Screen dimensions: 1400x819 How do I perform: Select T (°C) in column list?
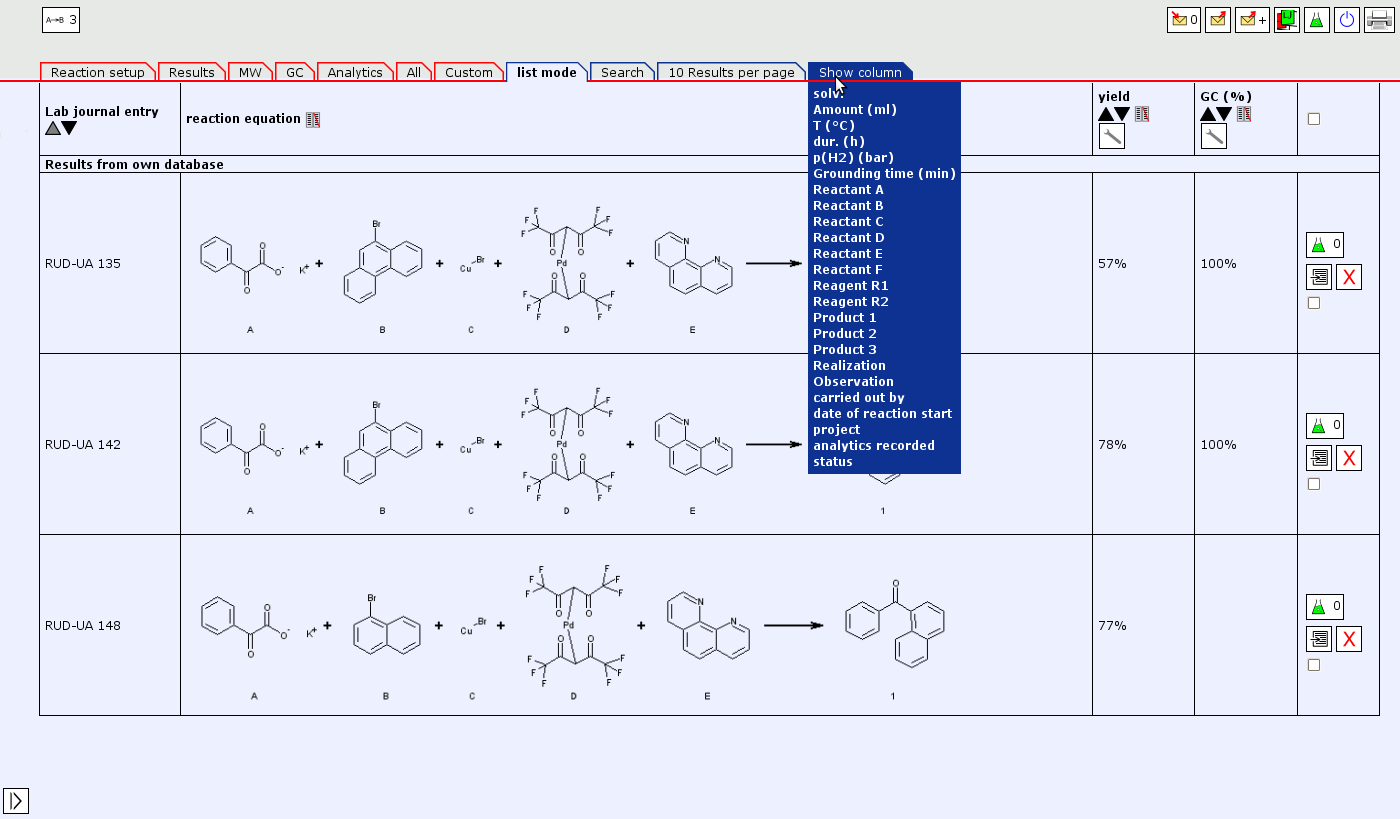[834, 126]
